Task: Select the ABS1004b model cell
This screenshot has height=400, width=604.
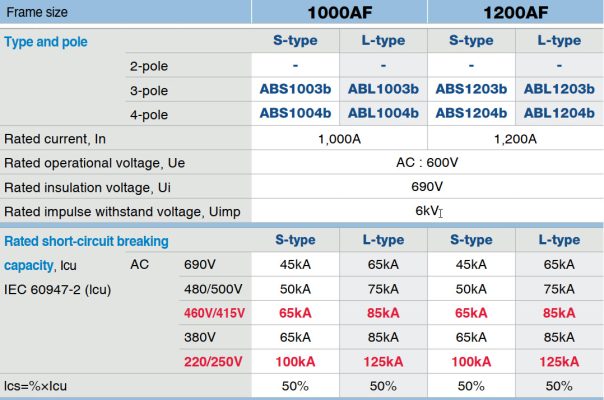Action: point(295,113)
